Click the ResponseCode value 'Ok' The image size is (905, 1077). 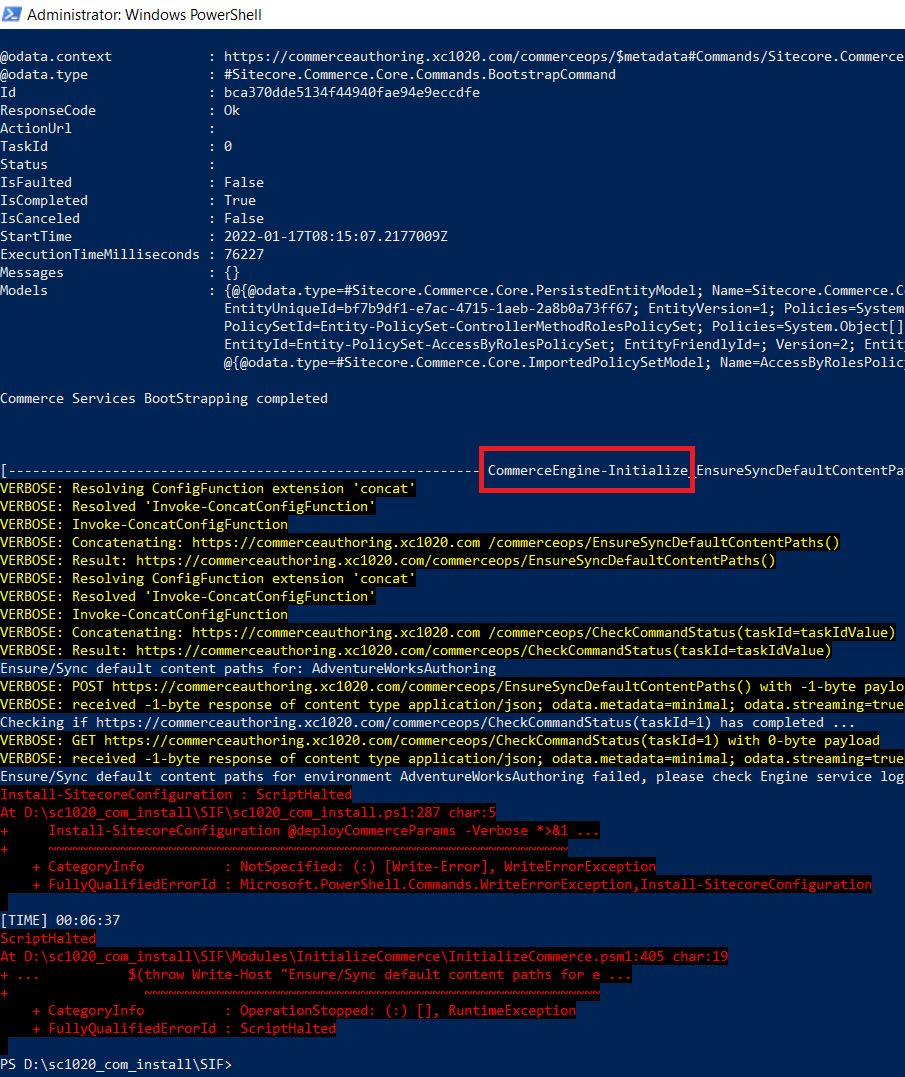pyautogui.click(x=232, y=111)
